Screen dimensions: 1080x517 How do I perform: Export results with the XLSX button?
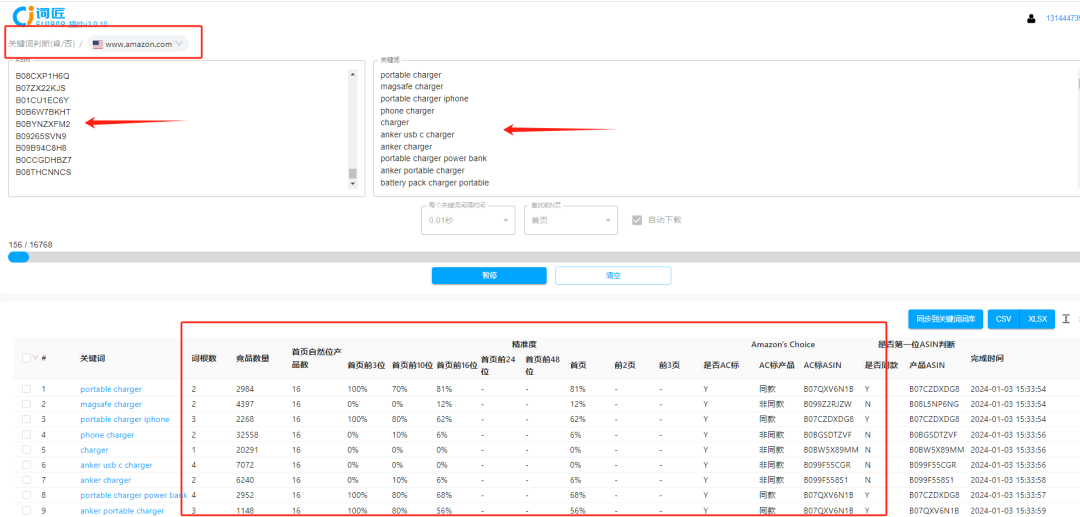point(1037,319)
